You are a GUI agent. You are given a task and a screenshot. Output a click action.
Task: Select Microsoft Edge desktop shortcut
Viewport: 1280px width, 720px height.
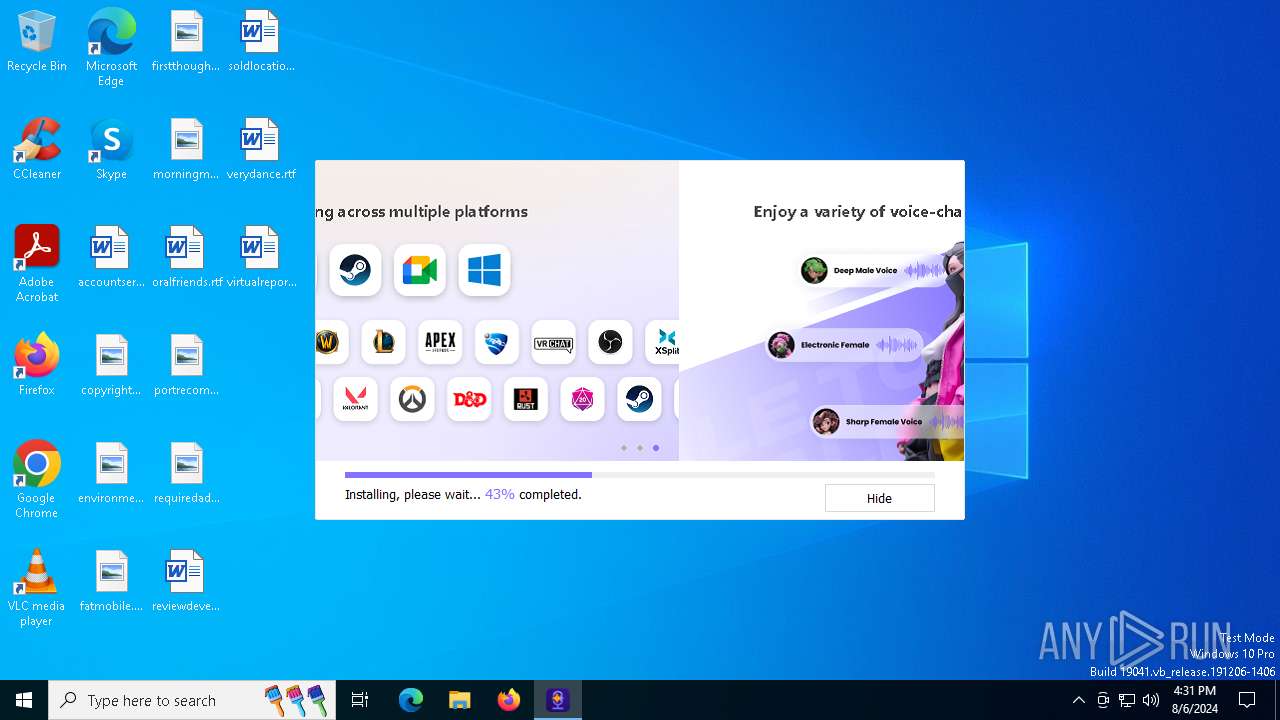click(111, 48)
